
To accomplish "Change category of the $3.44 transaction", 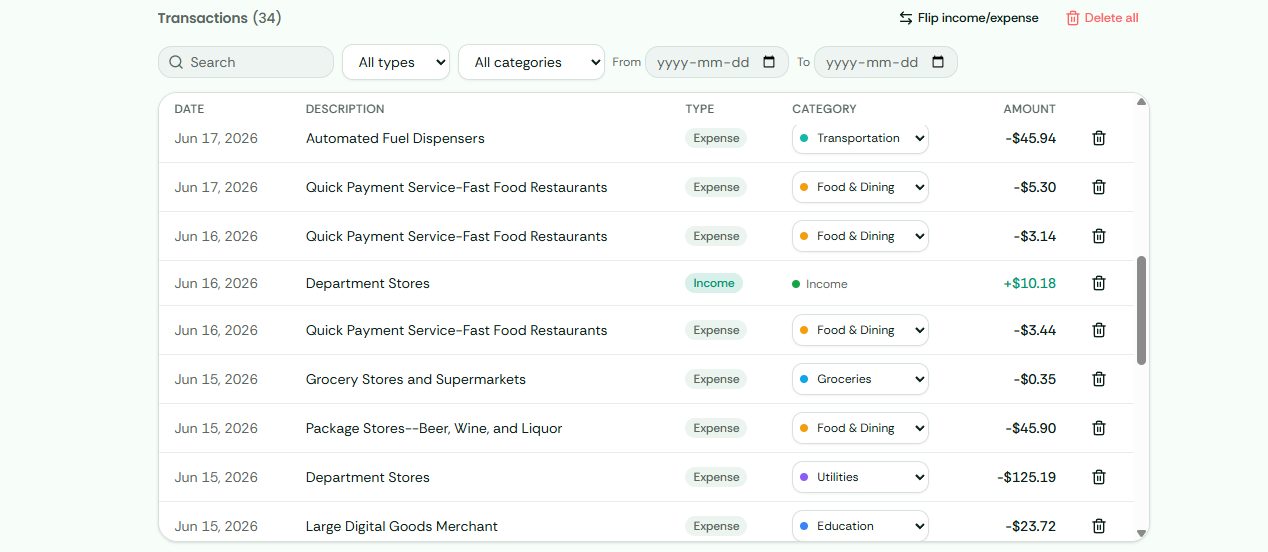I will (860, 330).
